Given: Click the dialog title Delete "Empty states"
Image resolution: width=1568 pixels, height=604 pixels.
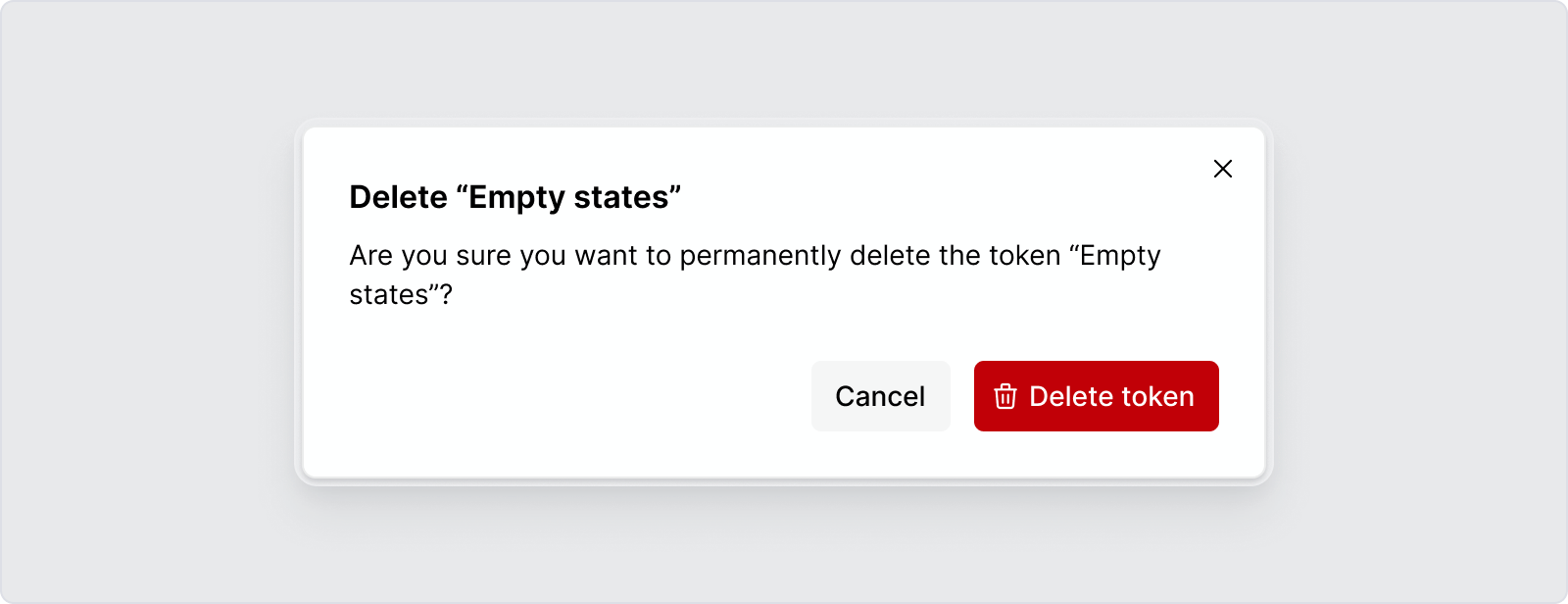Looking at the screenshot, I should point(514,196).
